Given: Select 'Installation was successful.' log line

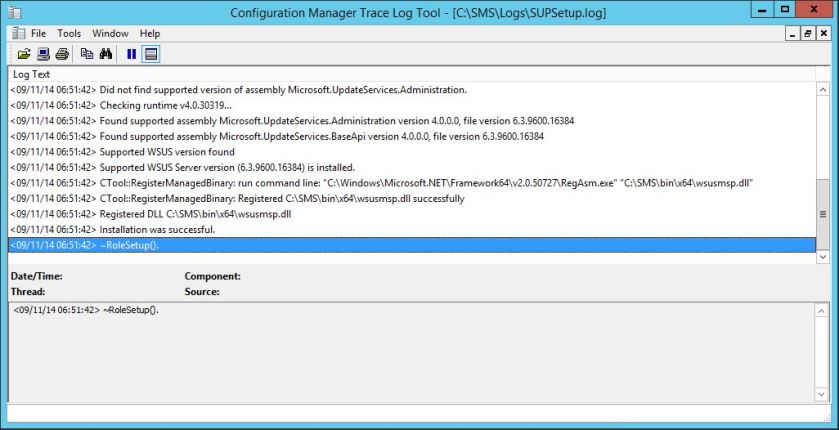Looking at the screenshot, I should [411, 229].
